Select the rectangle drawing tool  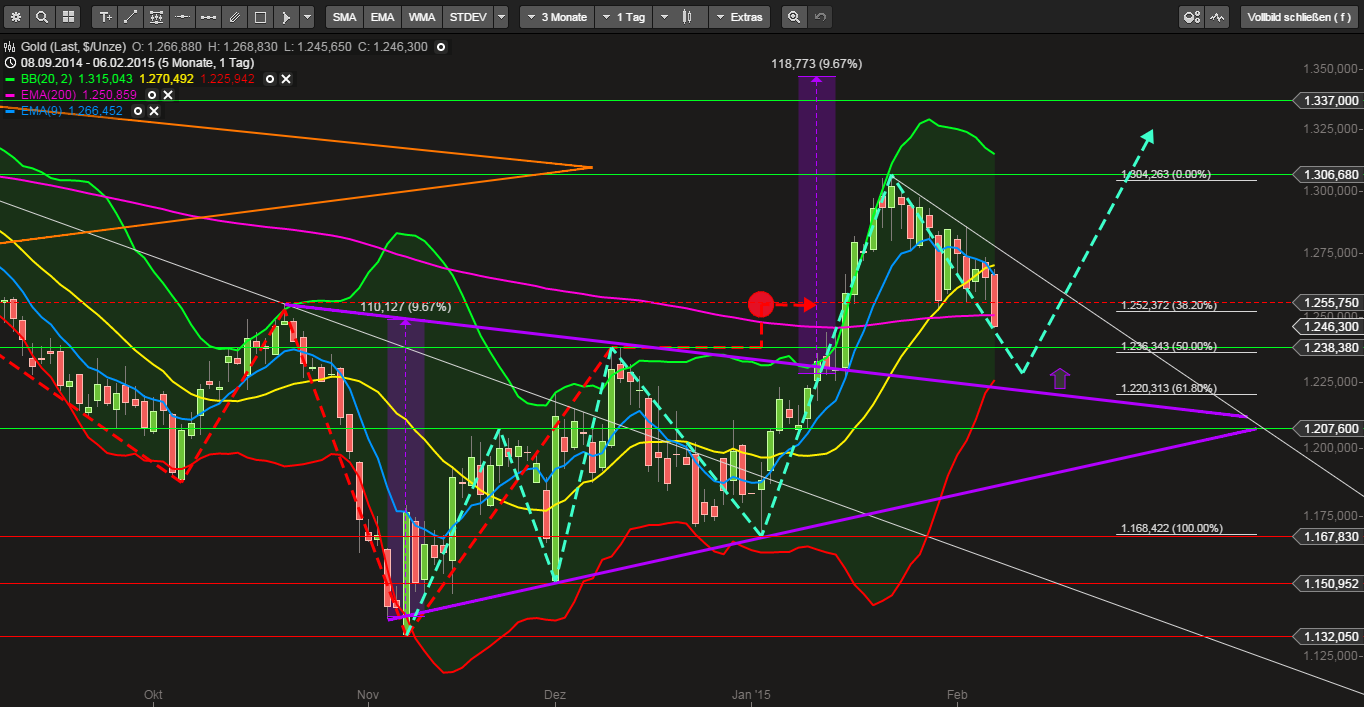point(260,17)
